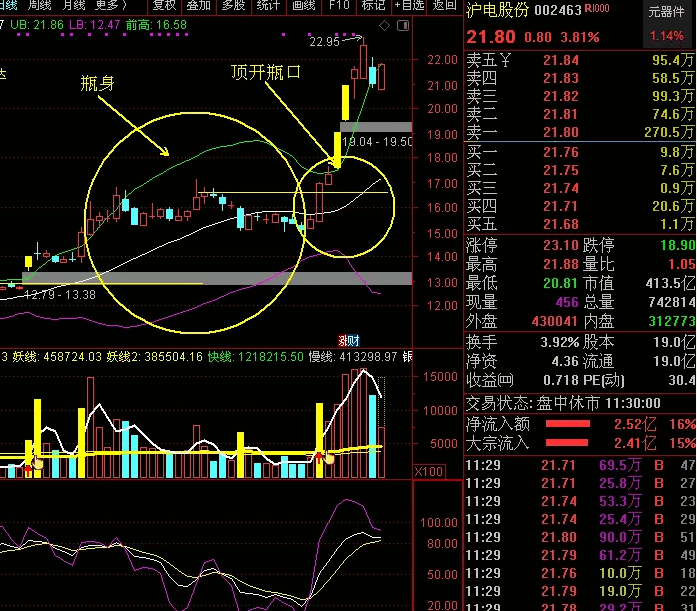Switch to 周线 weekly chart period
This screenshot has width=697, height=611.
39,5
